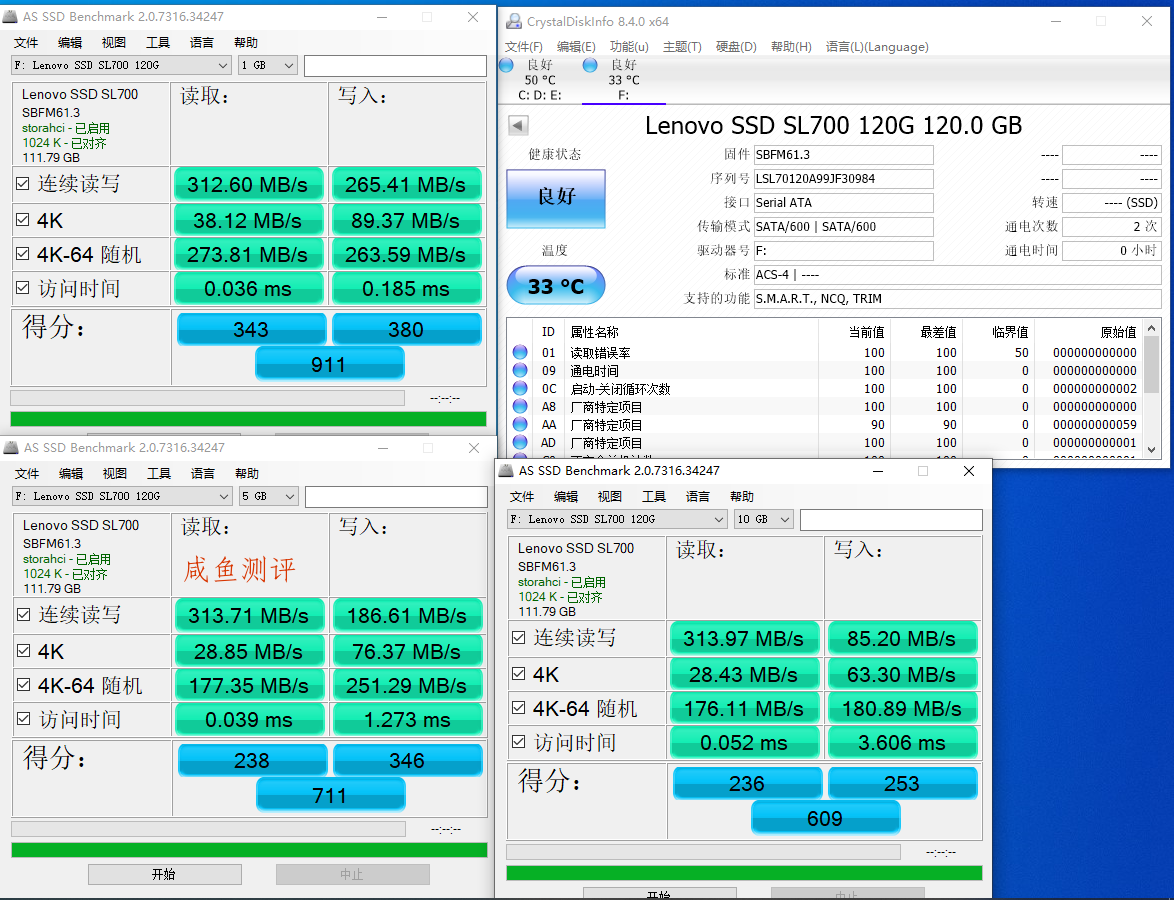
Task: Click AS SSD app icon in 1 GB window title
Action: click(x=11, y=16)
